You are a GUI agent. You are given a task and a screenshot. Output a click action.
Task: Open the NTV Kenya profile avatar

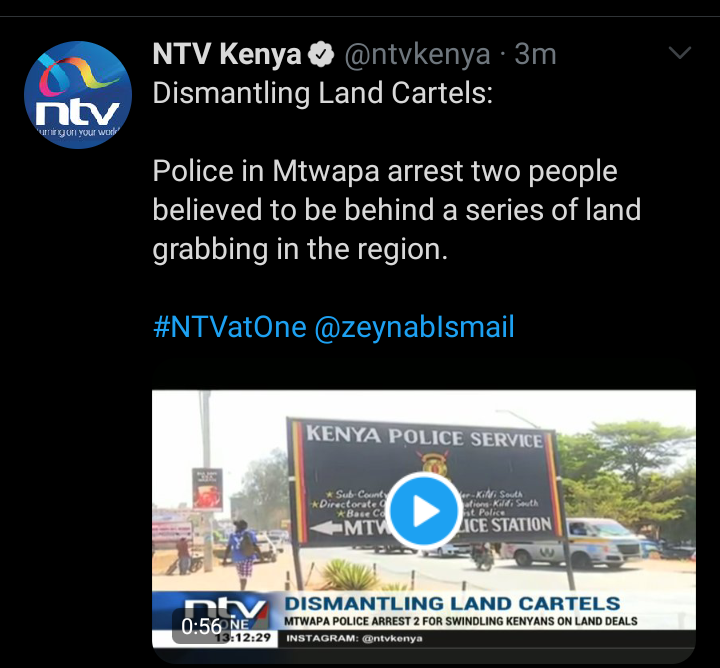(x=78, y=95)
